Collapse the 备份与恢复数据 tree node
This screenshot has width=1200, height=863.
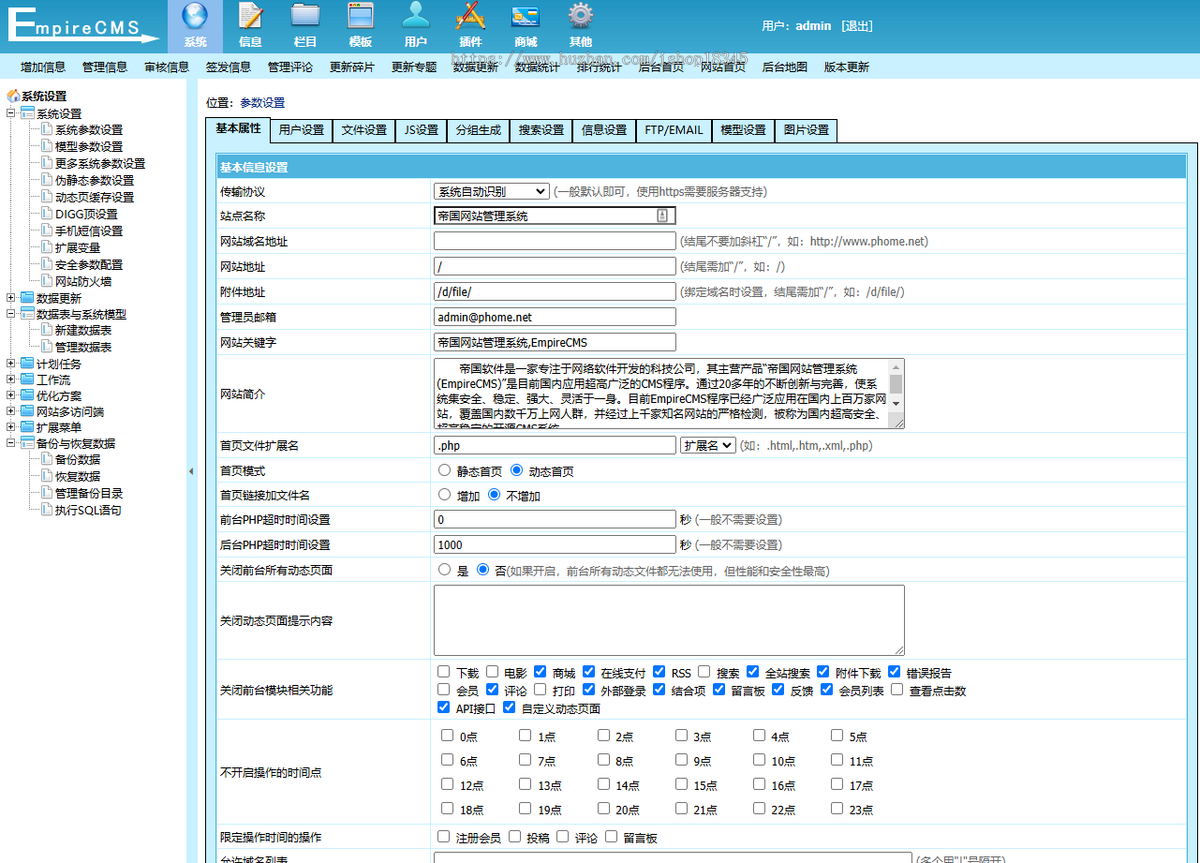12,443
